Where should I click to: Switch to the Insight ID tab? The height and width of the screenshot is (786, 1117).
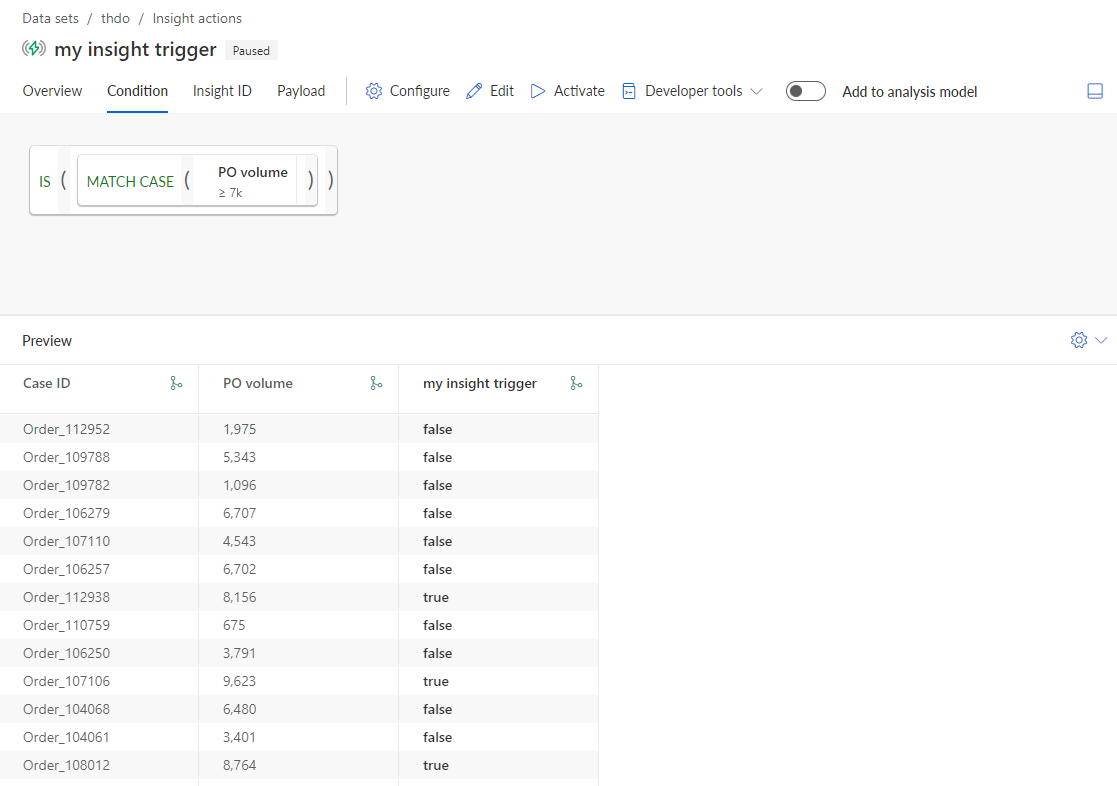click(222, 91)
